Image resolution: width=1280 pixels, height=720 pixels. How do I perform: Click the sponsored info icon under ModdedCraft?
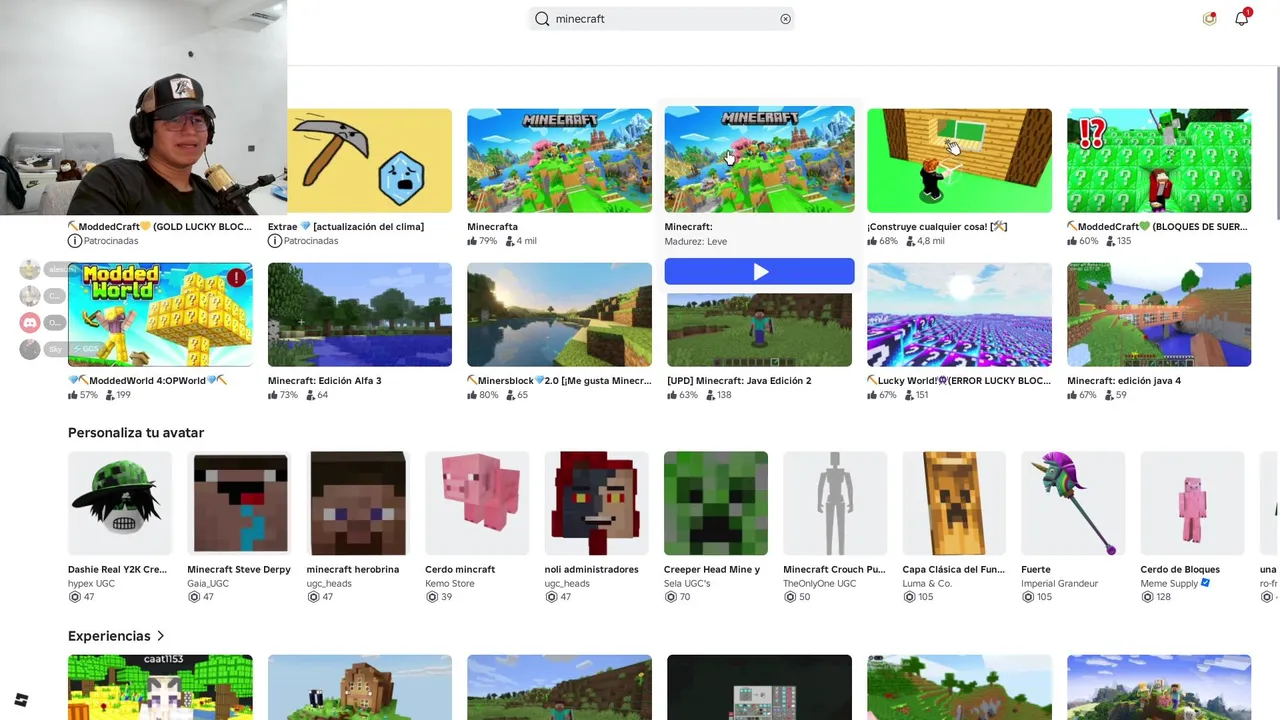(x=74, y=241)
